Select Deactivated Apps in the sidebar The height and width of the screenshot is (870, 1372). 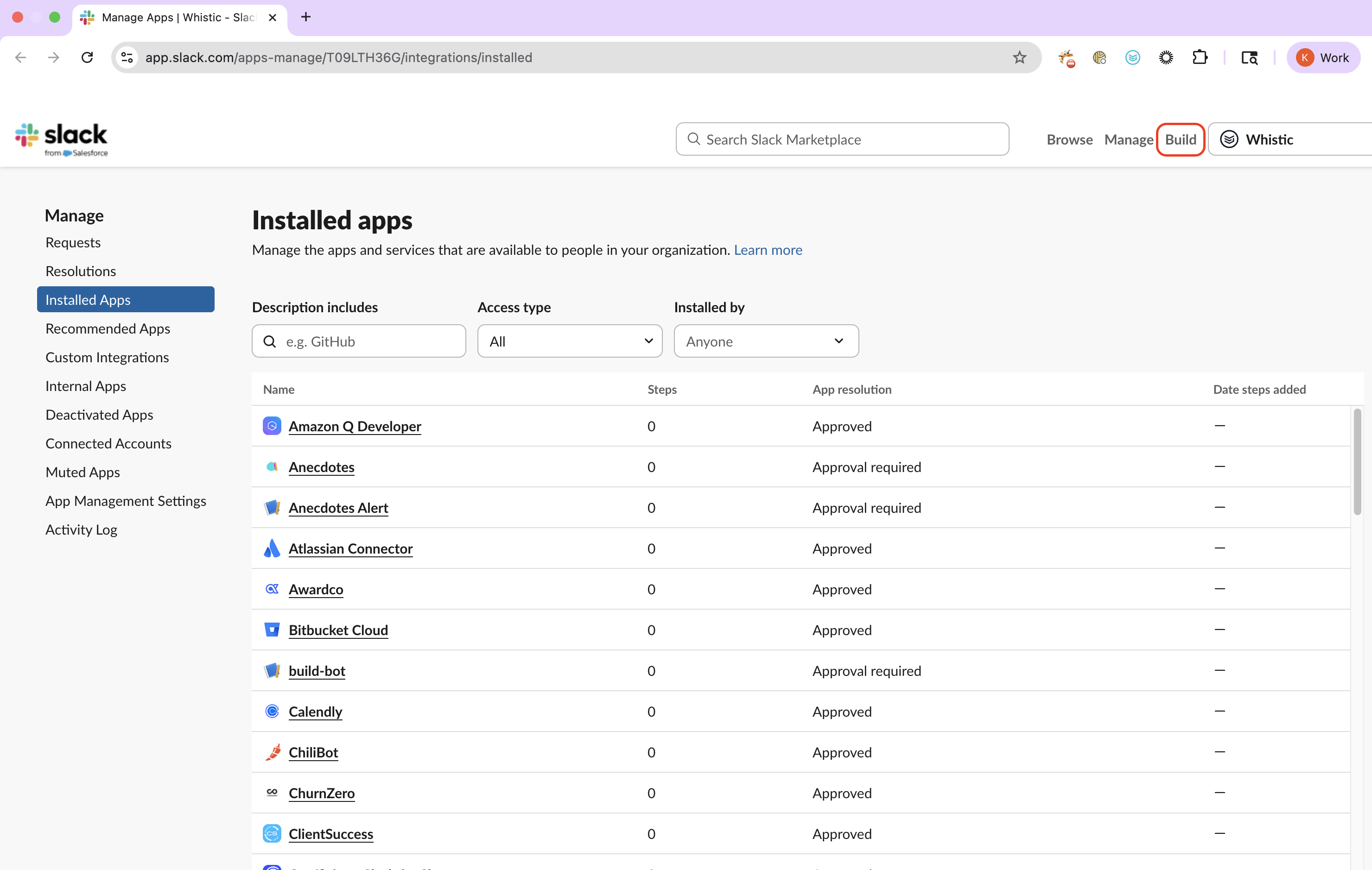coord(99,415)
